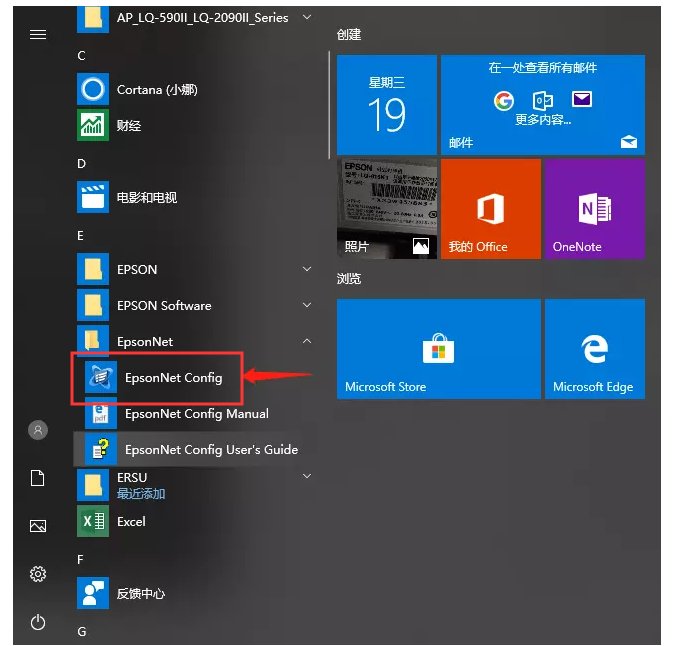This screenshot has height=646, width=682.
Task: Jump to letter F section header
Action: tap(80, 559)
